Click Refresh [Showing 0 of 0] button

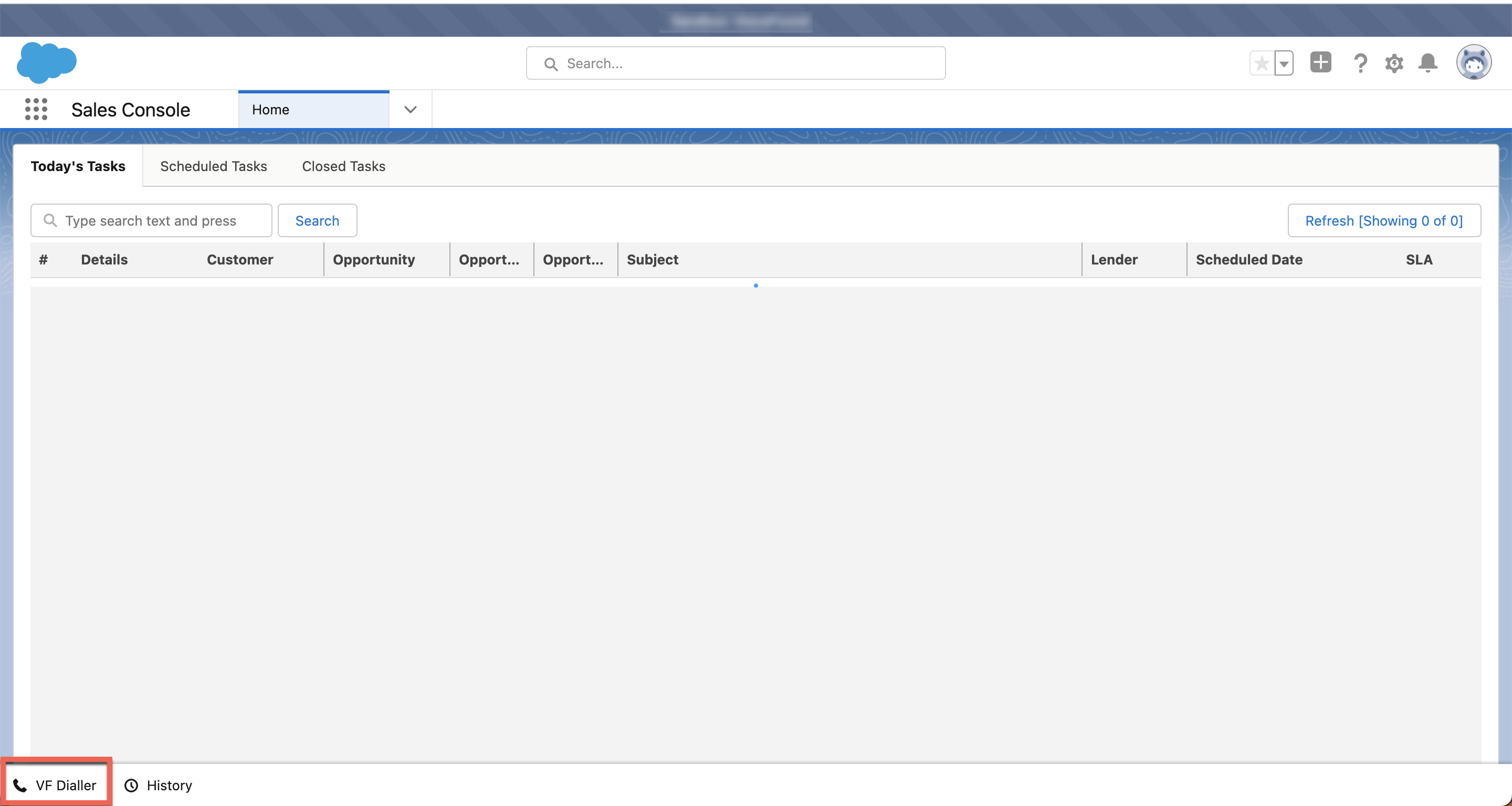1383,220
